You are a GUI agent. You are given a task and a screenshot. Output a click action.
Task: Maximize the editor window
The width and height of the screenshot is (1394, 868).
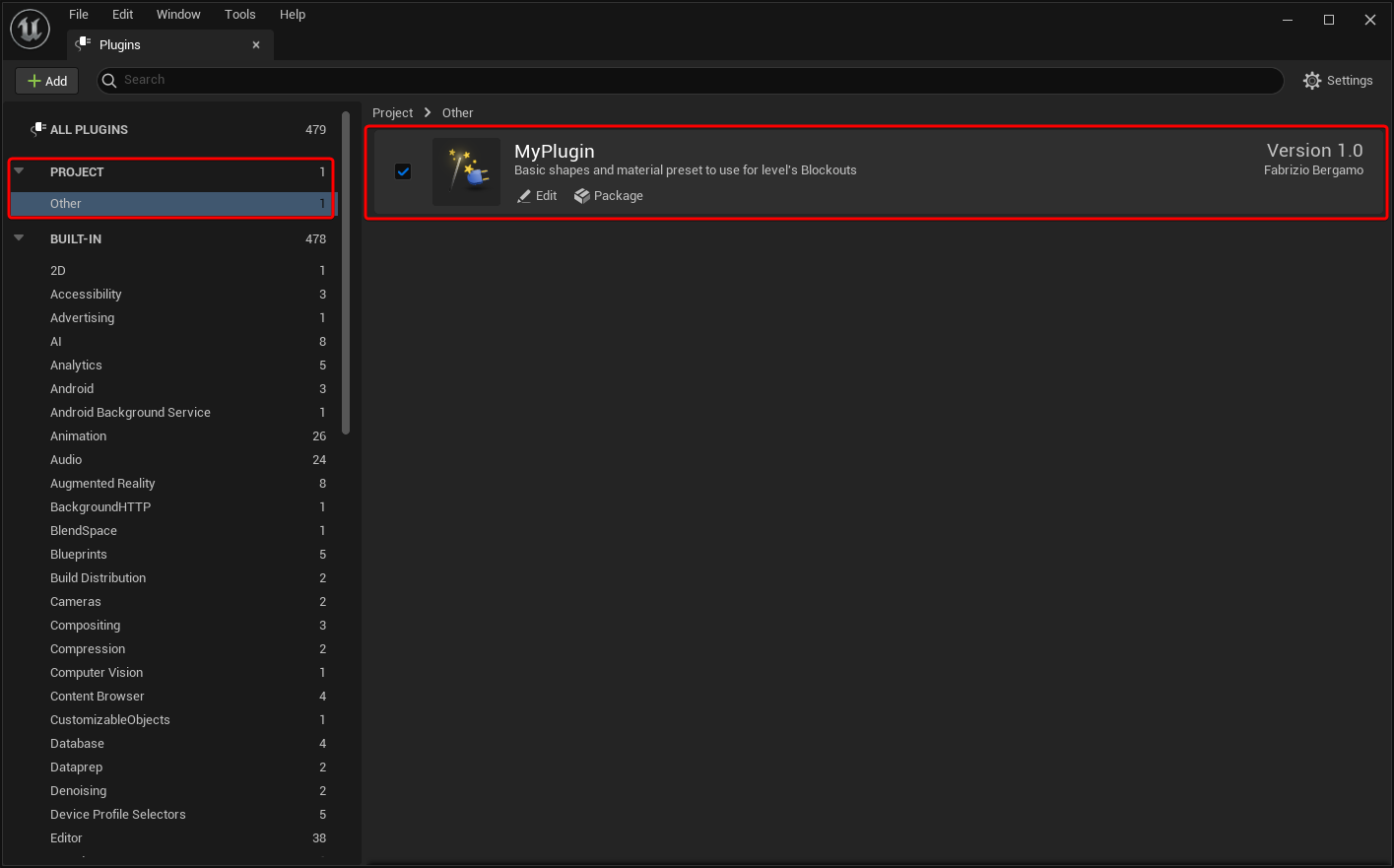[x=1329, y=20]
